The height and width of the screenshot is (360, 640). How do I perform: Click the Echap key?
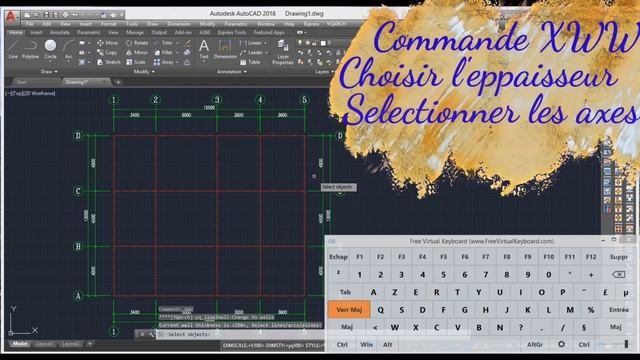(x=338, y=257)
